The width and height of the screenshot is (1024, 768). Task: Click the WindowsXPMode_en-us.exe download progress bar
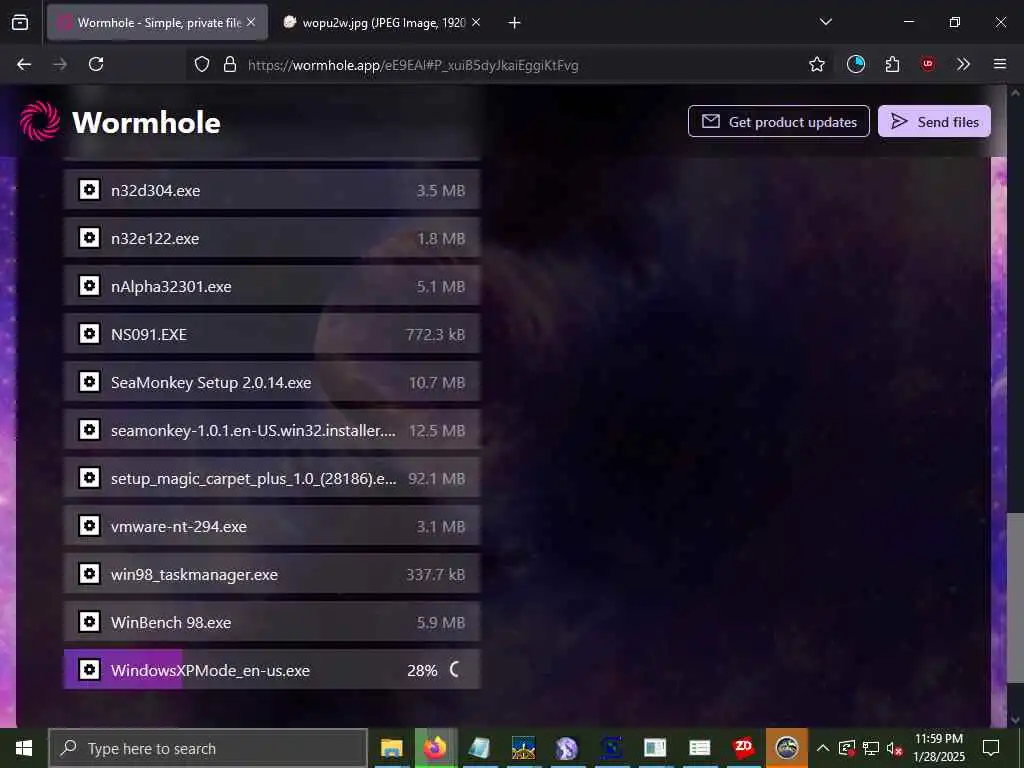(x=272, y=669)
